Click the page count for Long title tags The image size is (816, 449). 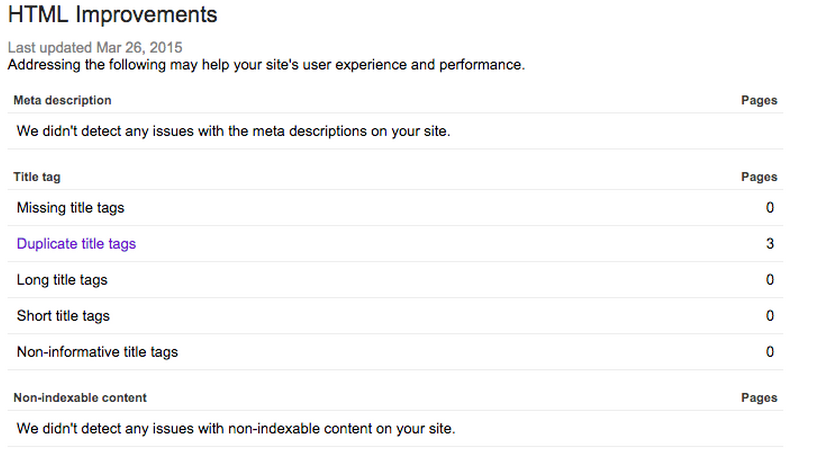[770, 280]
